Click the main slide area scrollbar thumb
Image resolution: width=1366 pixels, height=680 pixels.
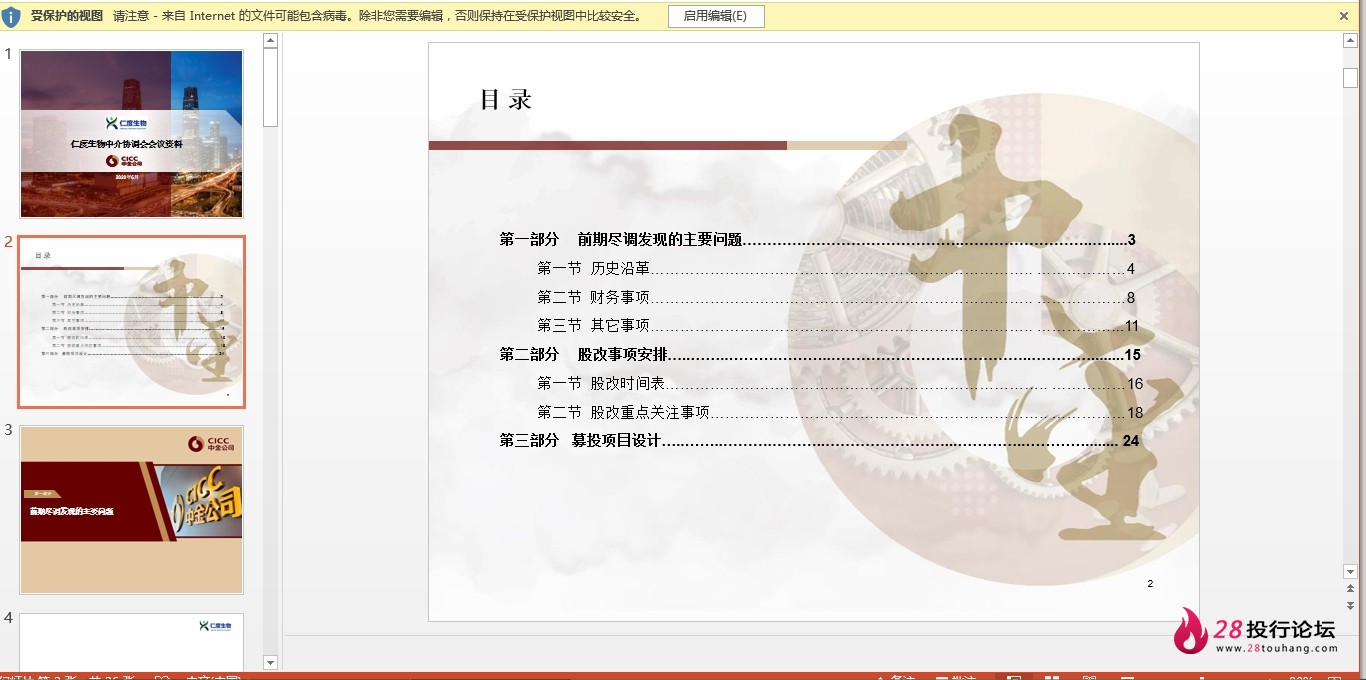point(1351,78)
